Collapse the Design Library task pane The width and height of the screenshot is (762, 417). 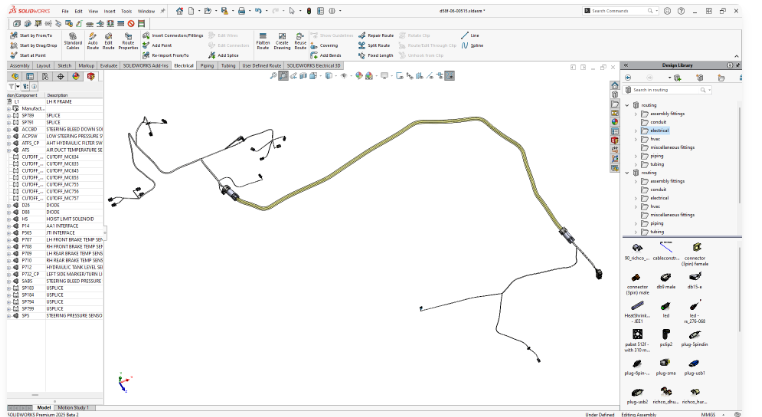626,65
